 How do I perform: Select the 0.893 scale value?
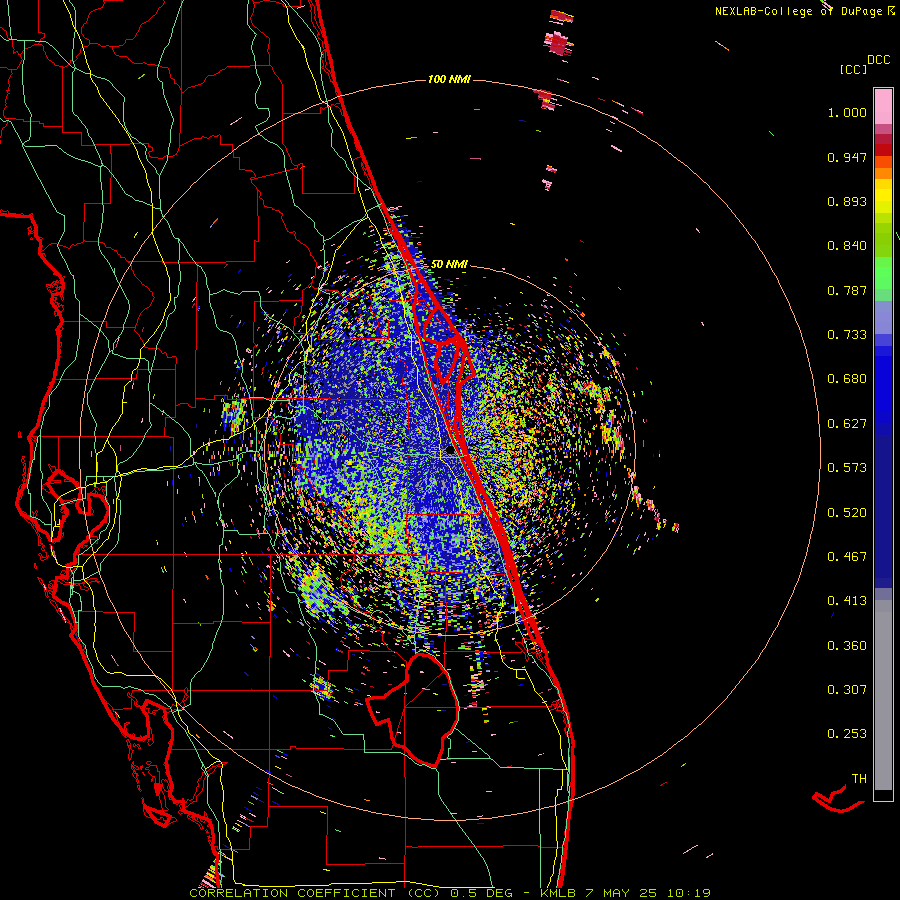(847, 201)
